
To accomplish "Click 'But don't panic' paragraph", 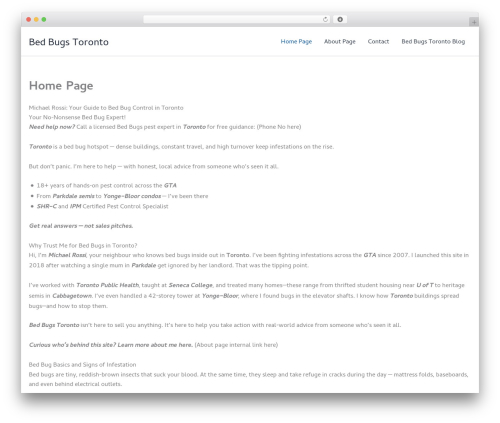I will tap(153, 166).
